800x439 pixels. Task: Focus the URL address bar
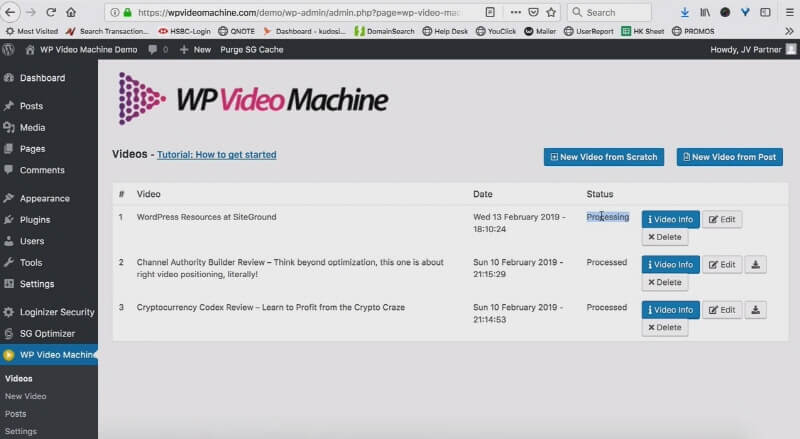pyautogui.click(x=298, y=12)
